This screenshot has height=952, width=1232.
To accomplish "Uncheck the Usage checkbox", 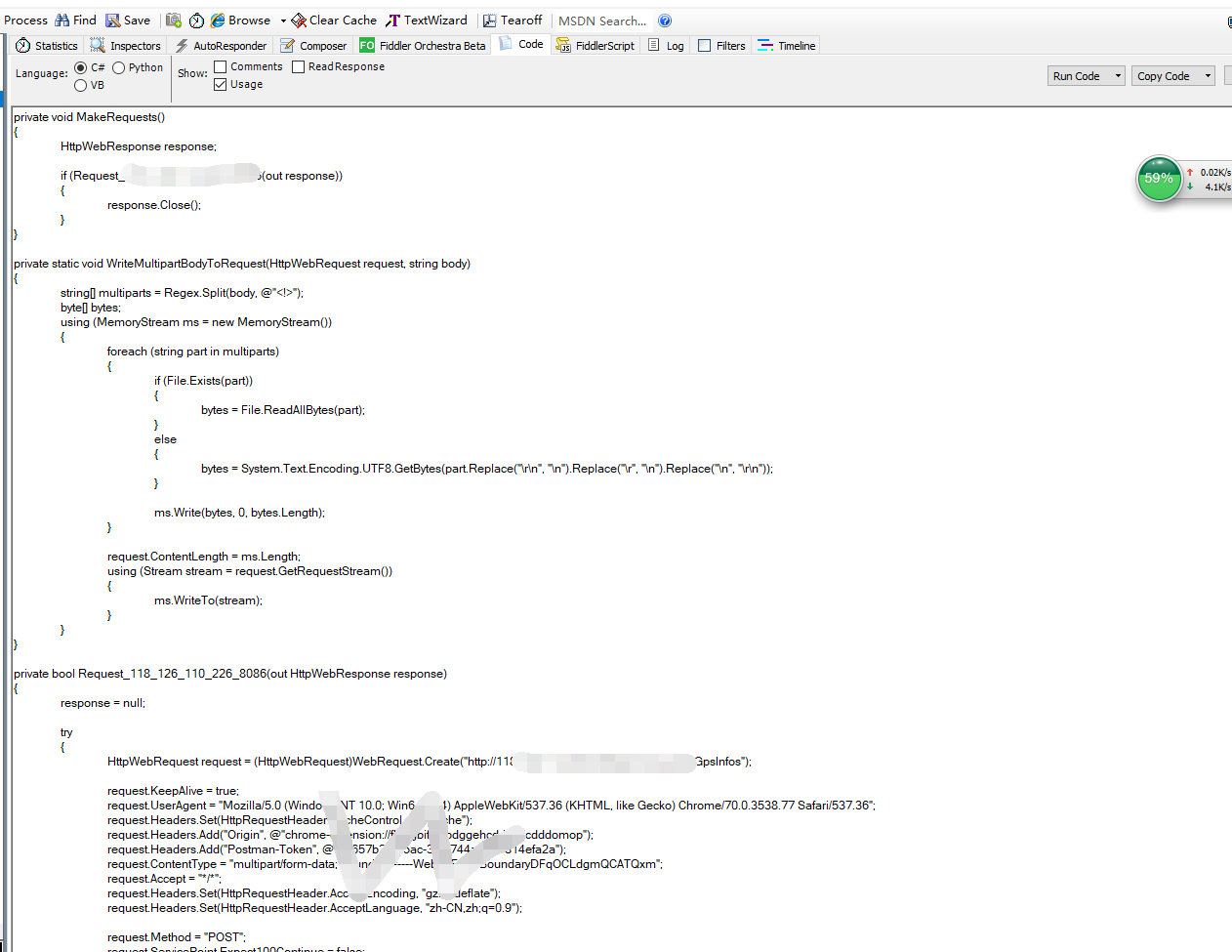I will 221,85.
